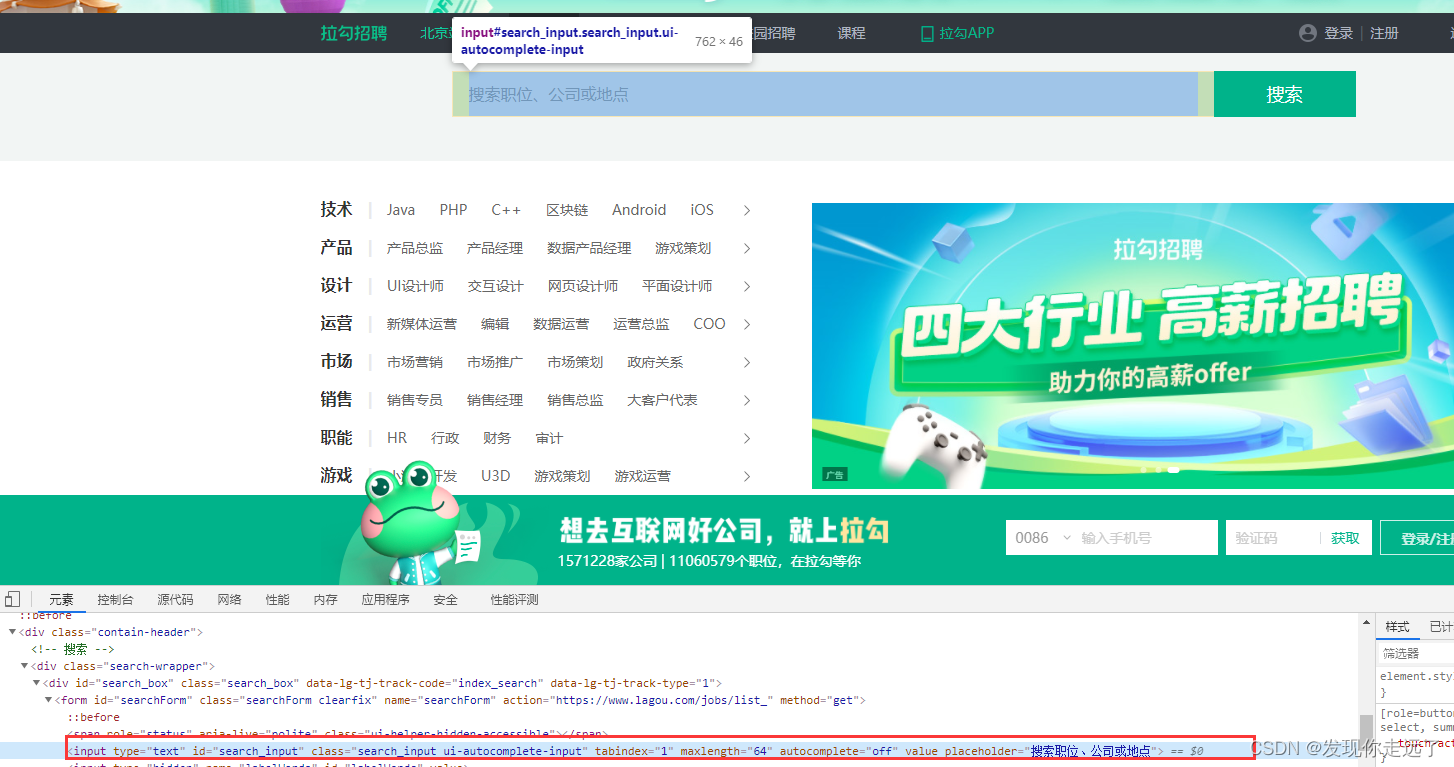The height and width of the screenshot is (767, 1454).
Task: Toggle device emulation mode in DevTools
Action: click(x=12, y=598)
